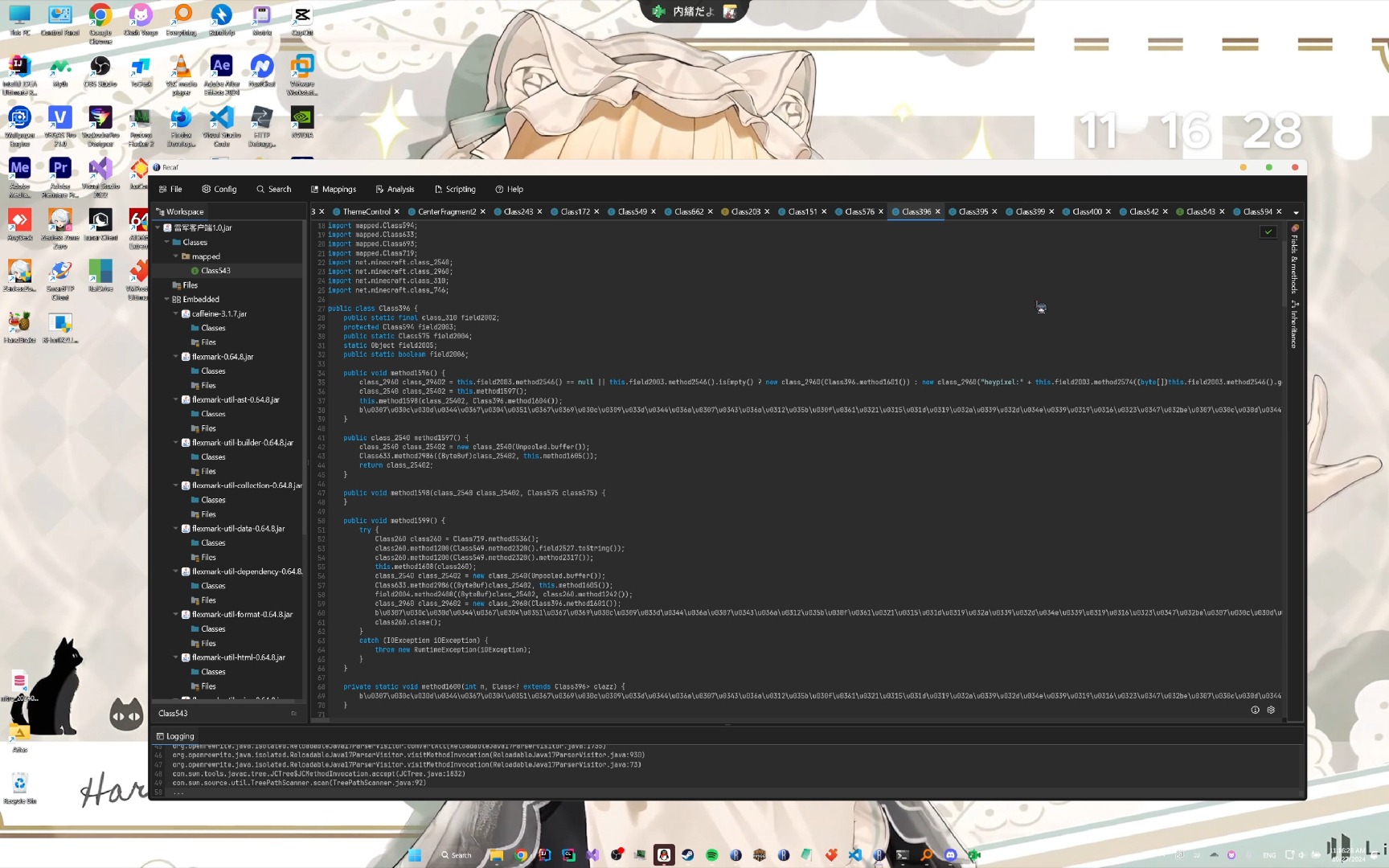The height and width of the screenshot is (868, 1389).
Task: Click the Windows Start button
Action: [415, 855]
